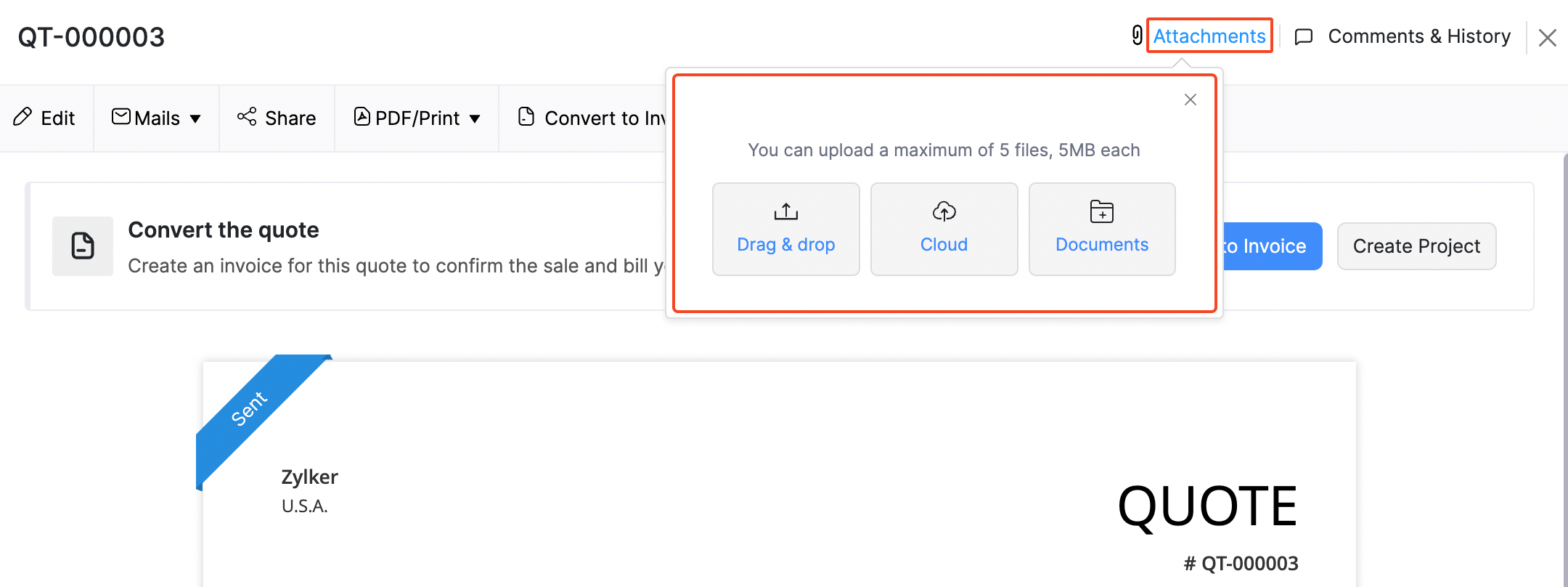1568x587 pixels.
Task: Expand the PDF/Print dropdown arrow
Action: pyautogui.click(x=475, y=118)
